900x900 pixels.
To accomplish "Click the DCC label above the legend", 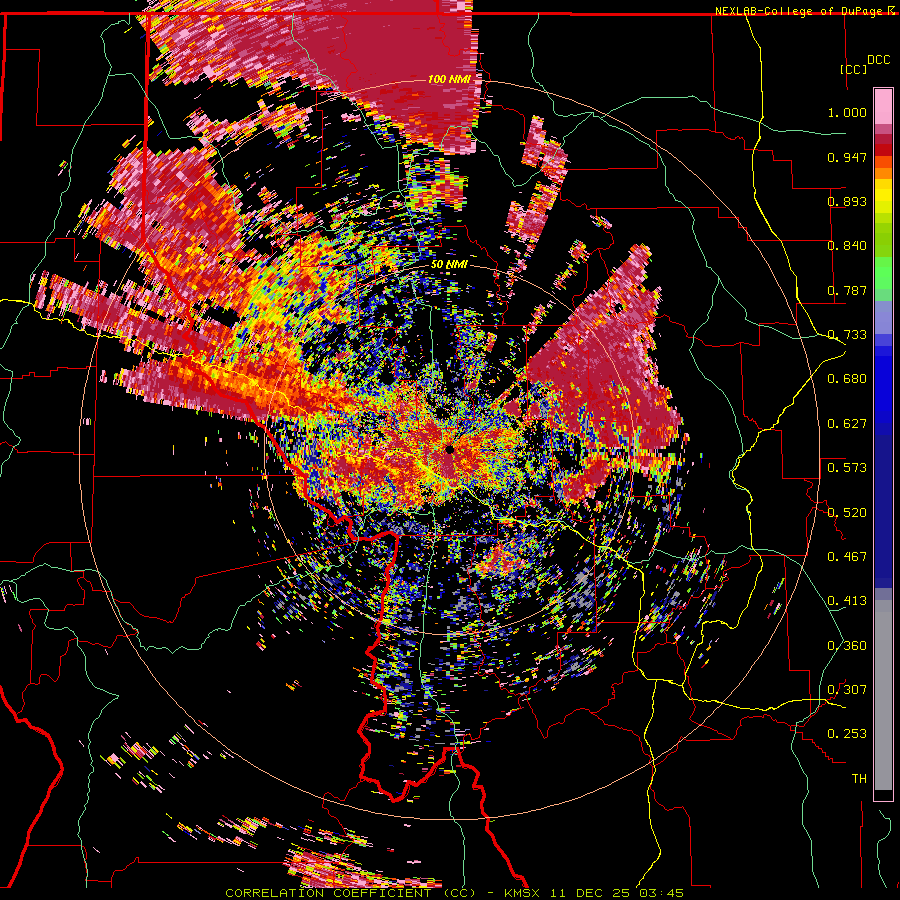I will [879, 60].
